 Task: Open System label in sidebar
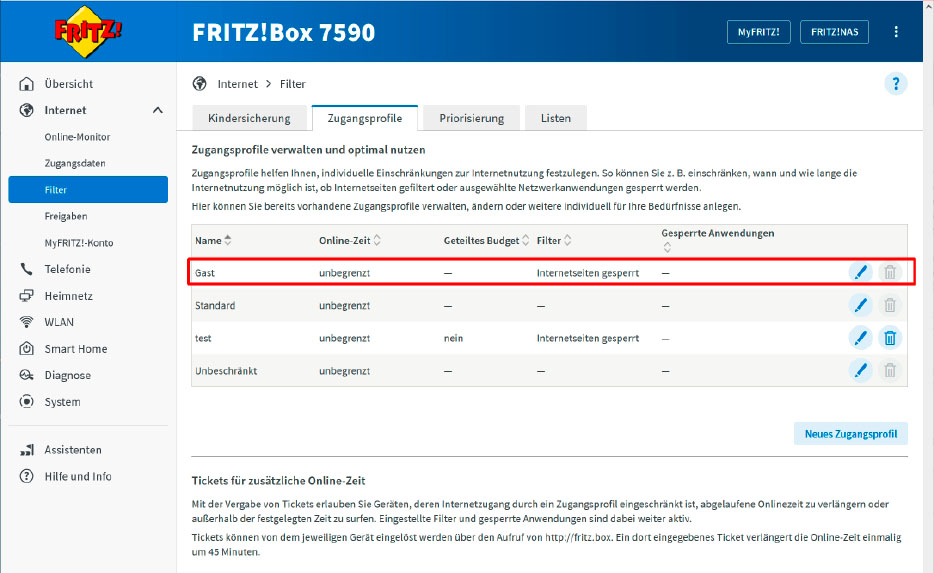coord(62,402)
